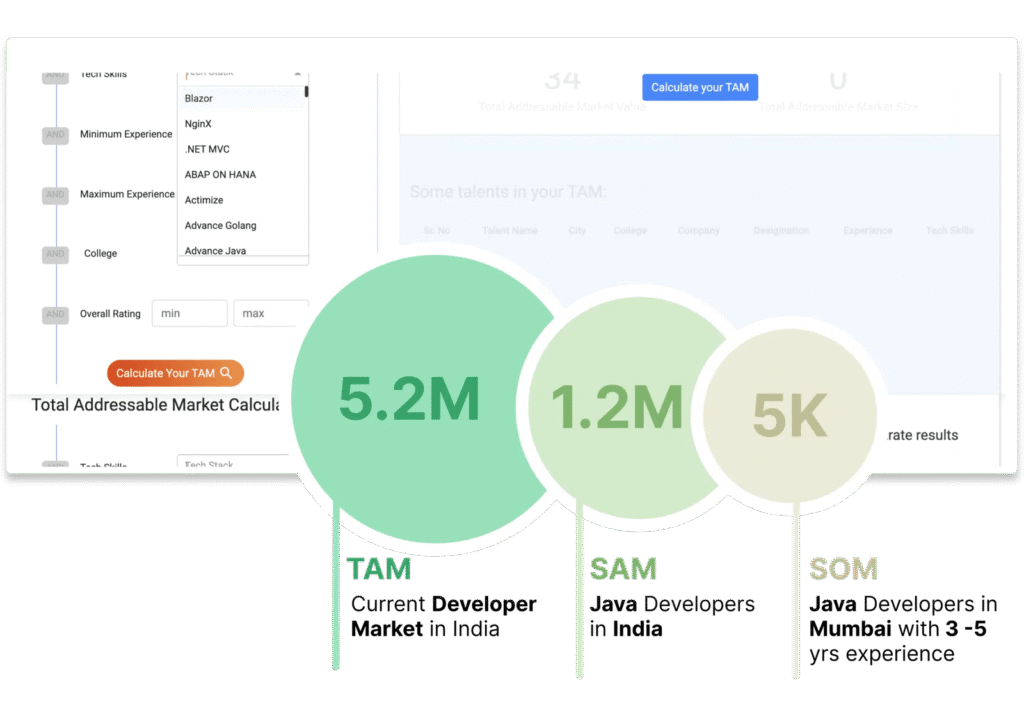Select ABAP ON HANA from the list
Screen dimensions: 1024x715
point(220,175)
